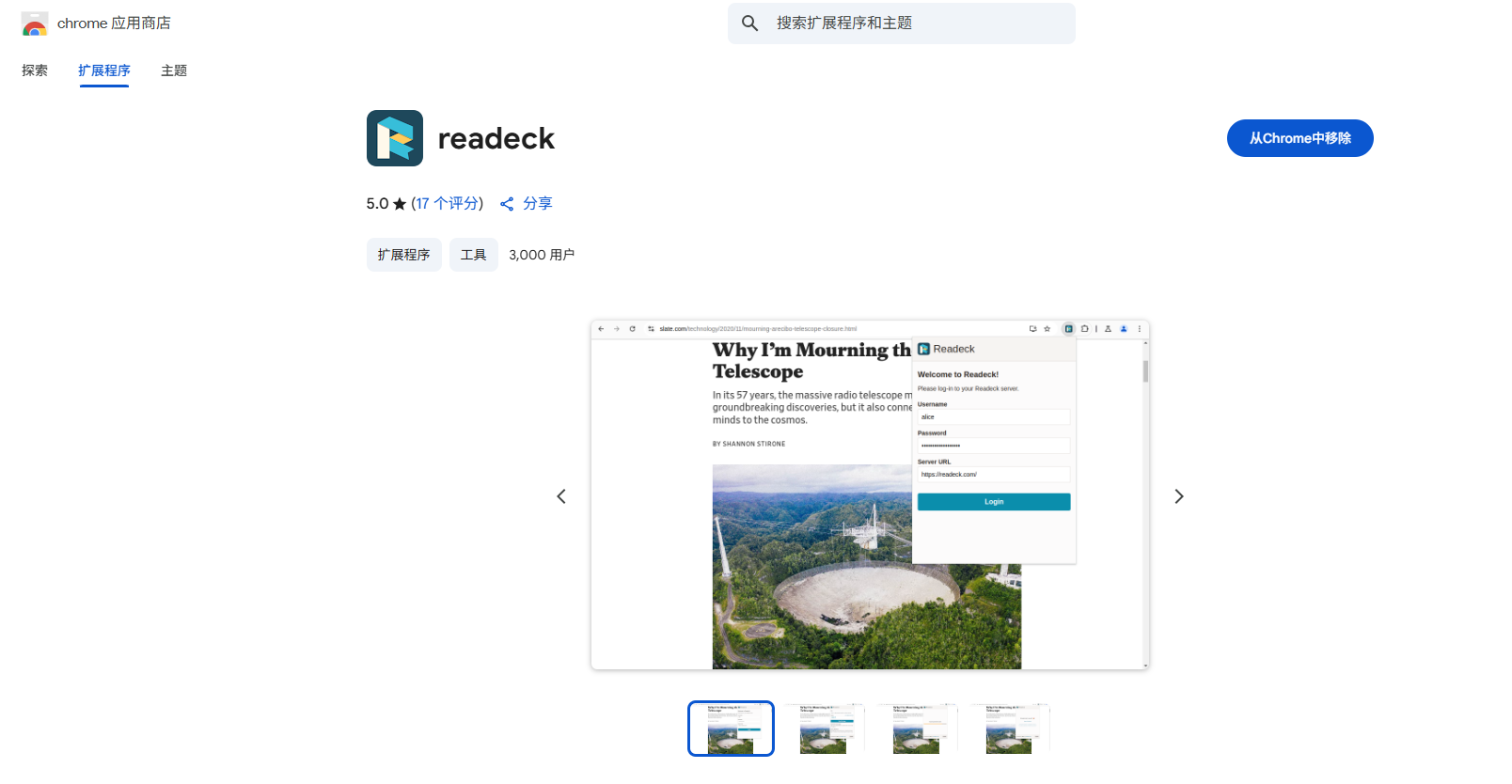This screenshot has height=784, width=1512.
Task: Open the 主题 tab
Action: [x=174, y=71]
